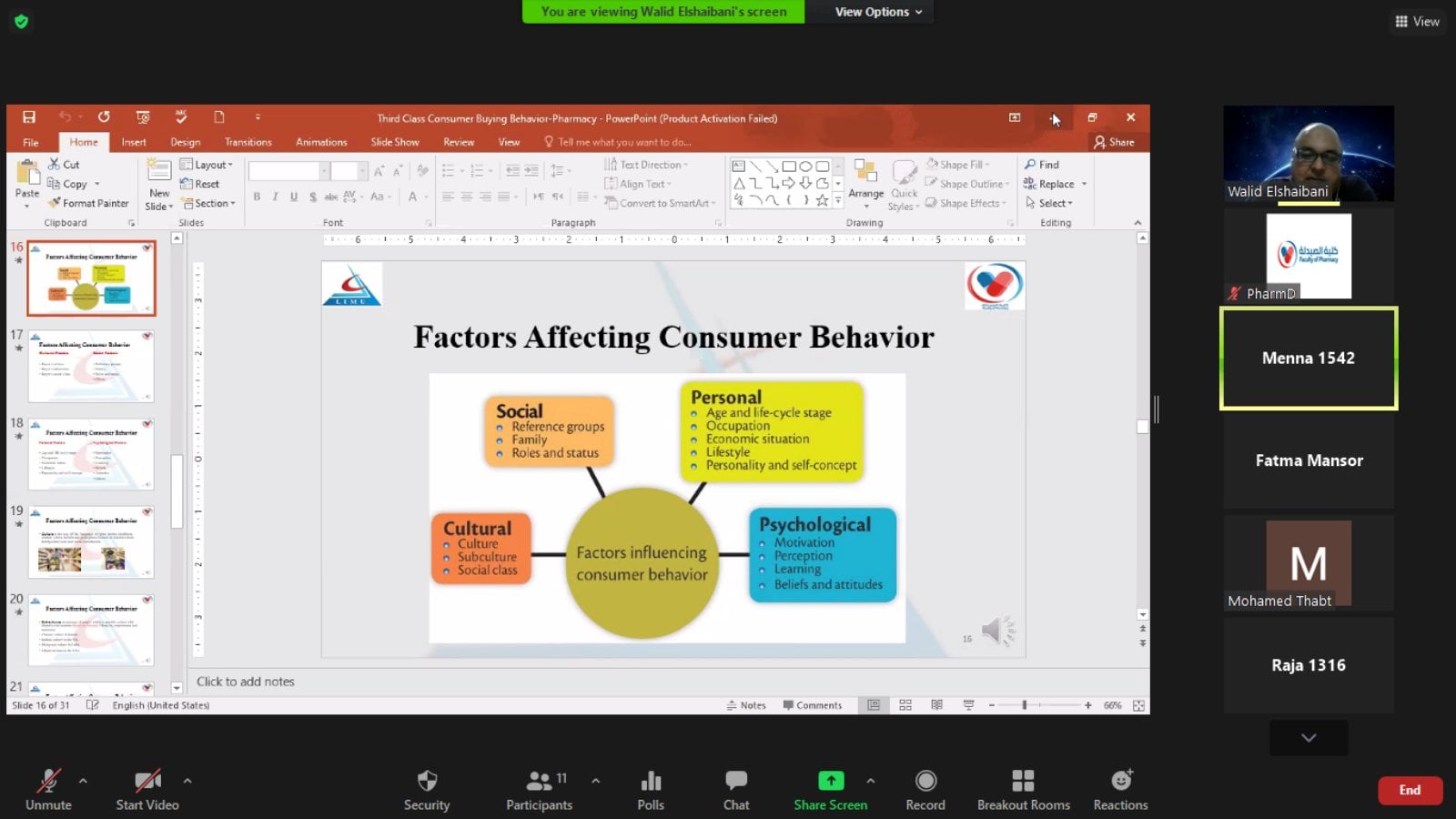Screen dimensions: 1456x819
Task: Open the Polls icon
Action: point(651,790)
